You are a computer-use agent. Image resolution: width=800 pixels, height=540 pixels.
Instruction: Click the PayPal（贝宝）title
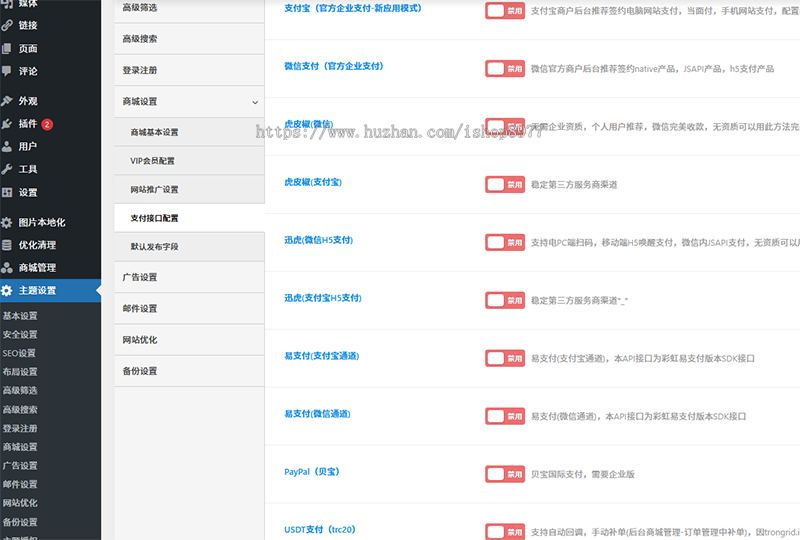312,472
